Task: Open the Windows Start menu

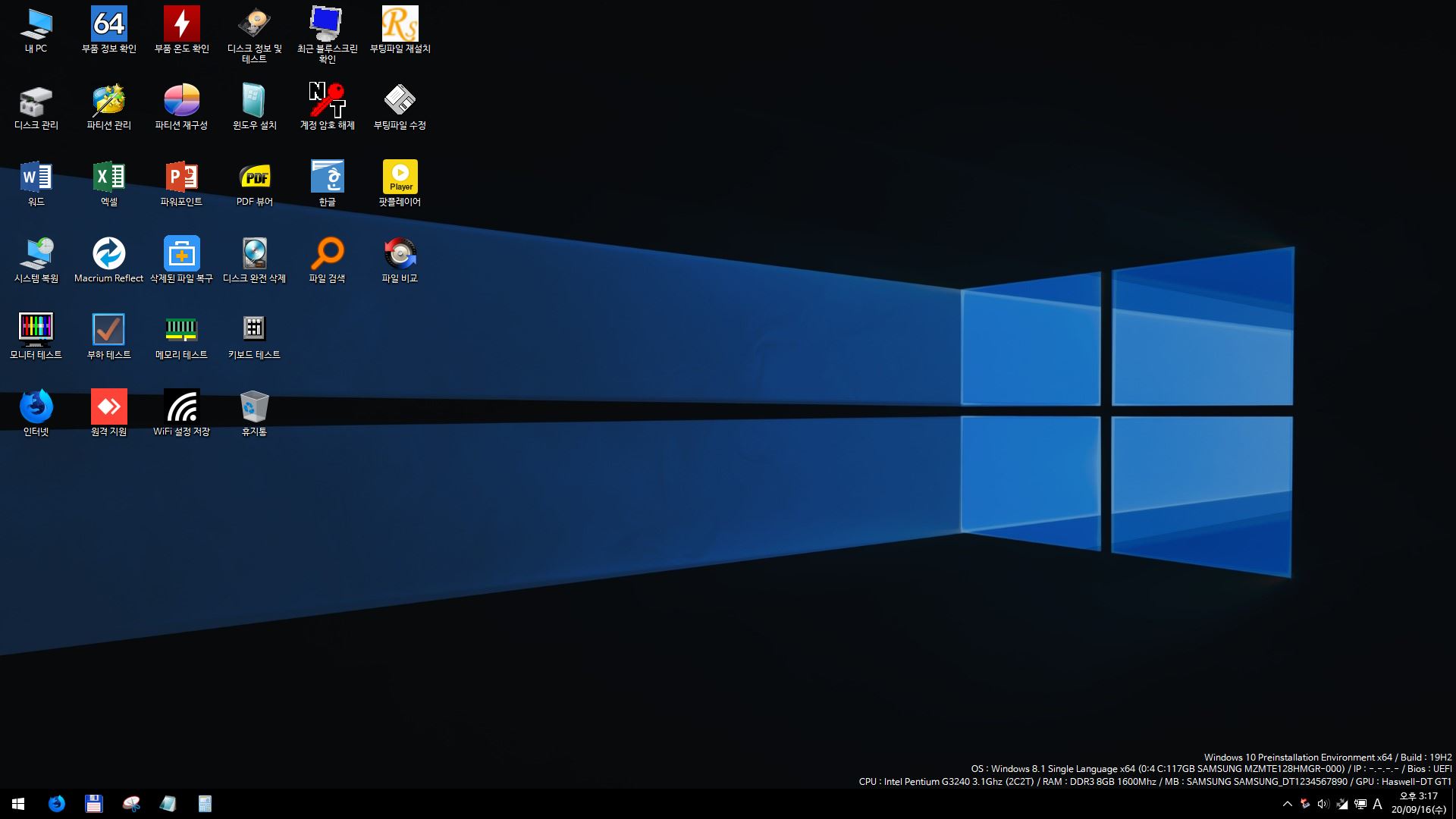Action: [18, 804]
